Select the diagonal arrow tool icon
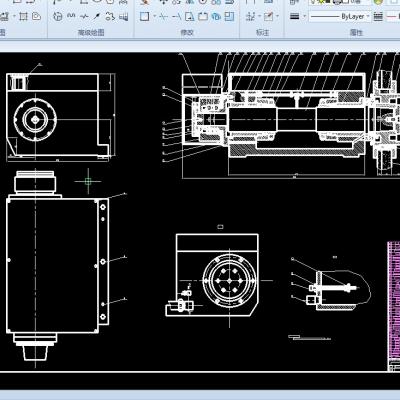The width and height of the screenshot is (400, 400). coord(97,16)
